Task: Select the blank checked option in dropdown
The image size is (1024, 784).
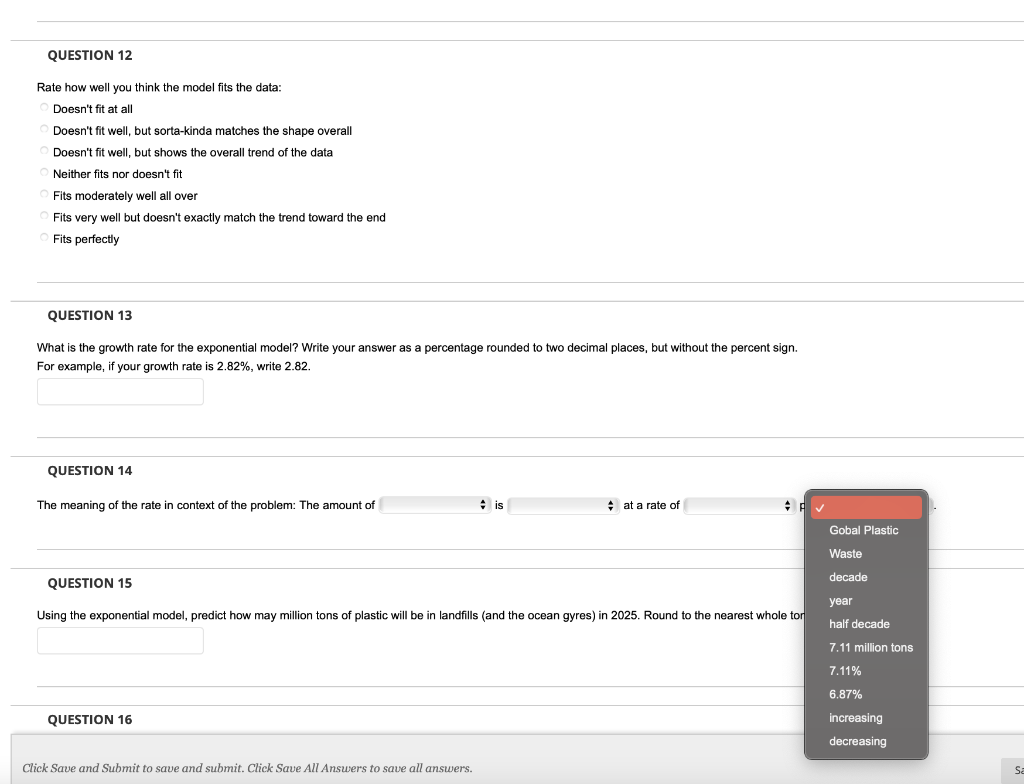Action: (x=866, y=508)
